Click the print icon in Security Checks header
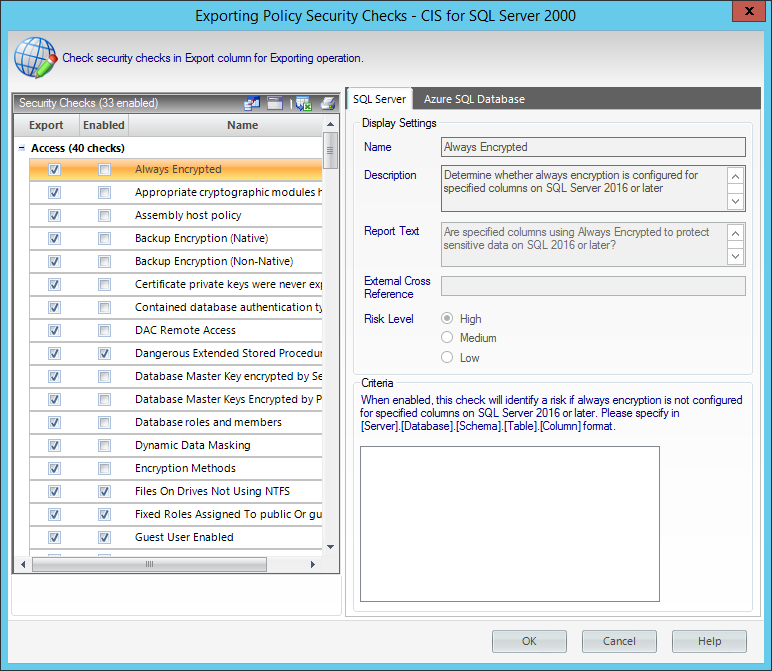Viewport: 772px width, 671px height. click(327, 103)
